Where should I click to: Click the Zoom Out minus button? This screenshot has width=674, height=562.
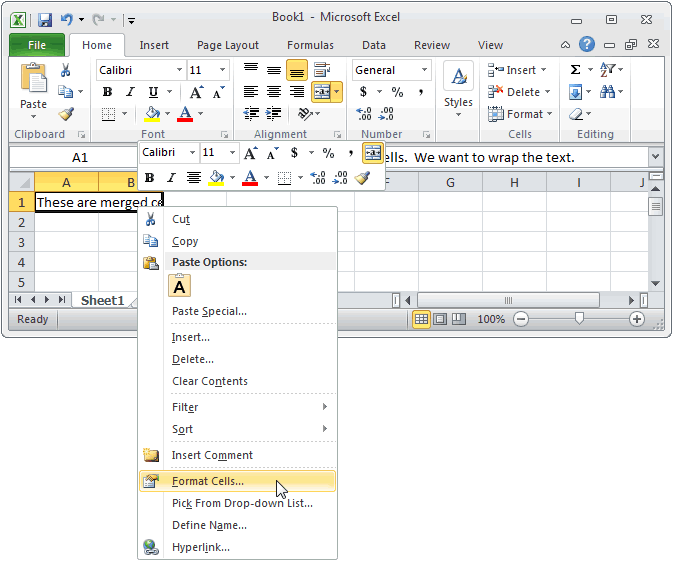(x=521, y=319)
